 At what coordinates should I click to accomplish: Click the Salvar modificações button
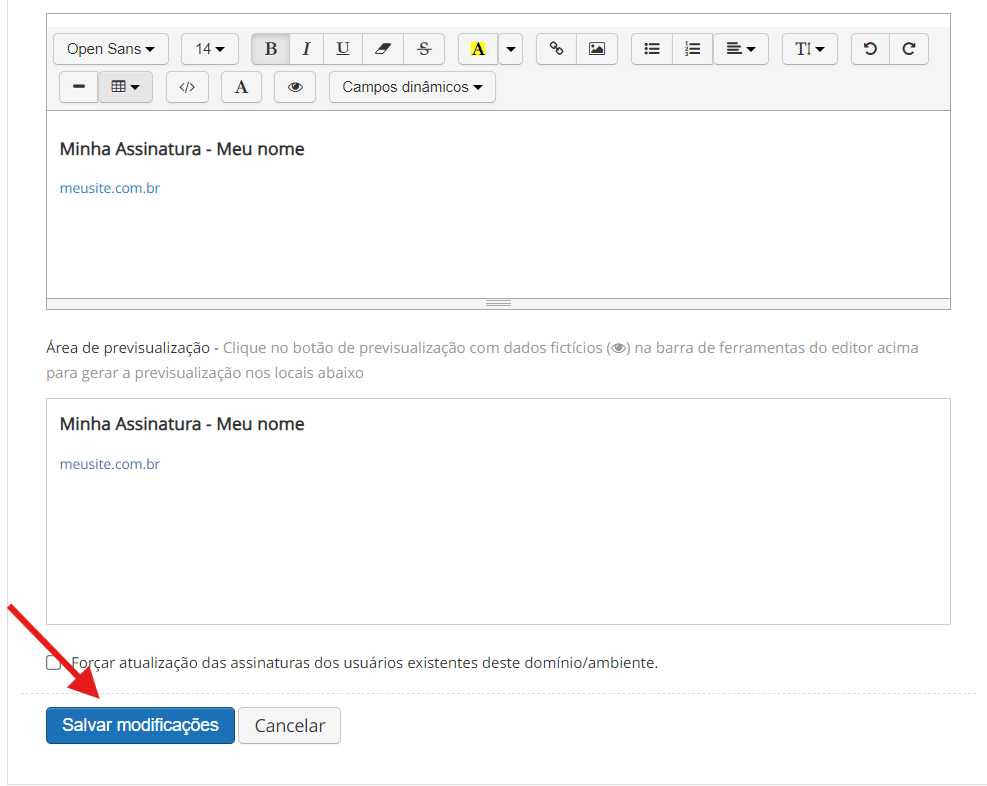click(x=140, y=726)
